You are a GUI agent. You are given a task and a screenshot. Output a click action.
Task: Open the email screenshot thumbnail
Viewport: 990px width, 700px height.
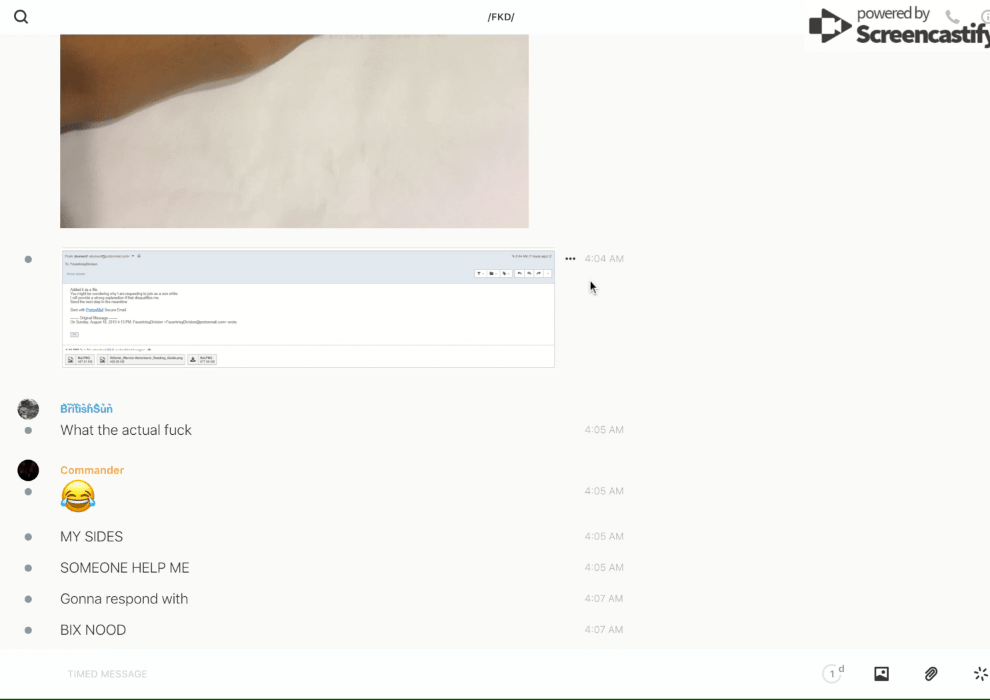(x=308, y=309)
